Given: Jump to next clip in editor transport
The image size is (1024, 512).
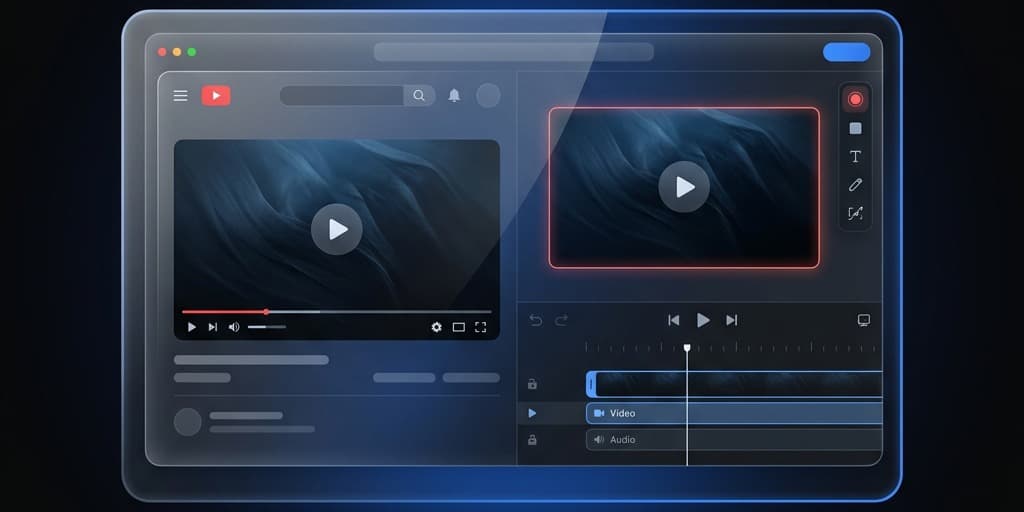Looking at the screenshot, I should [x=731, y=320].
